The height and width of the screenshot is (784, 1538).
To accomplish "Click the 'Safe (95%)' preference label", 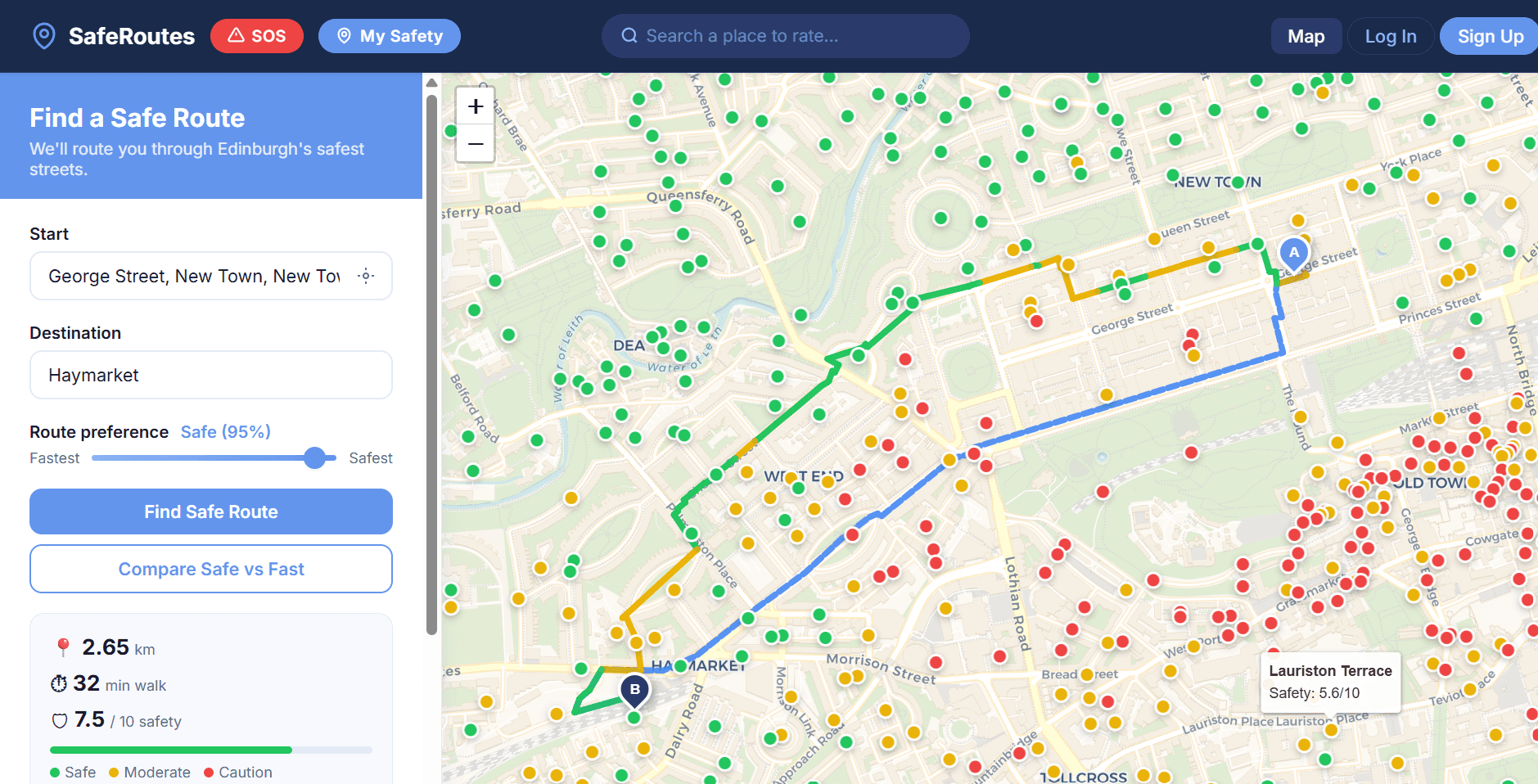I will pos(226,432).
